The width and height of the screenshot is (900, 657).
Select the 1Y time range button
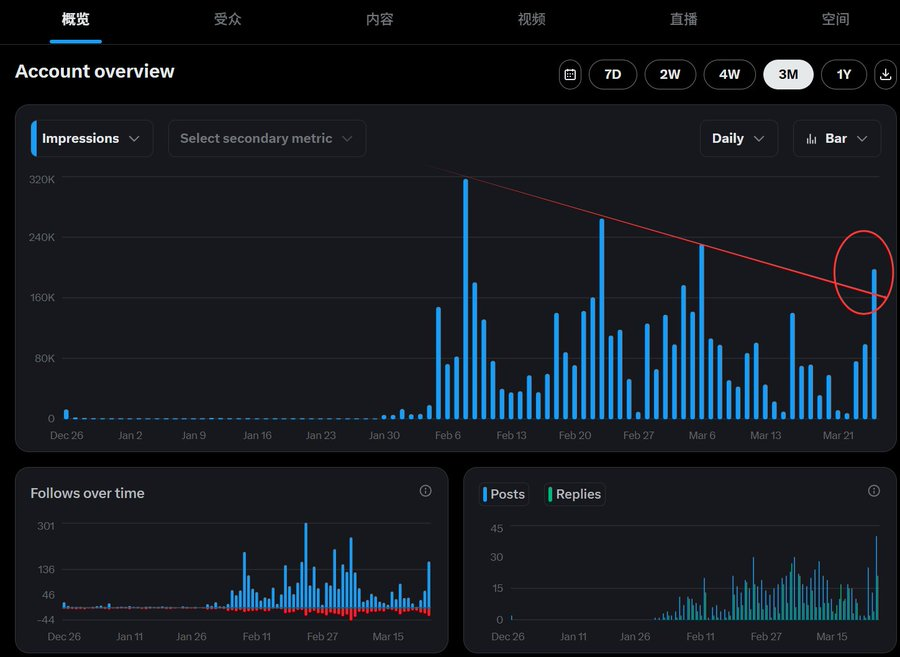tap(843, 74)
